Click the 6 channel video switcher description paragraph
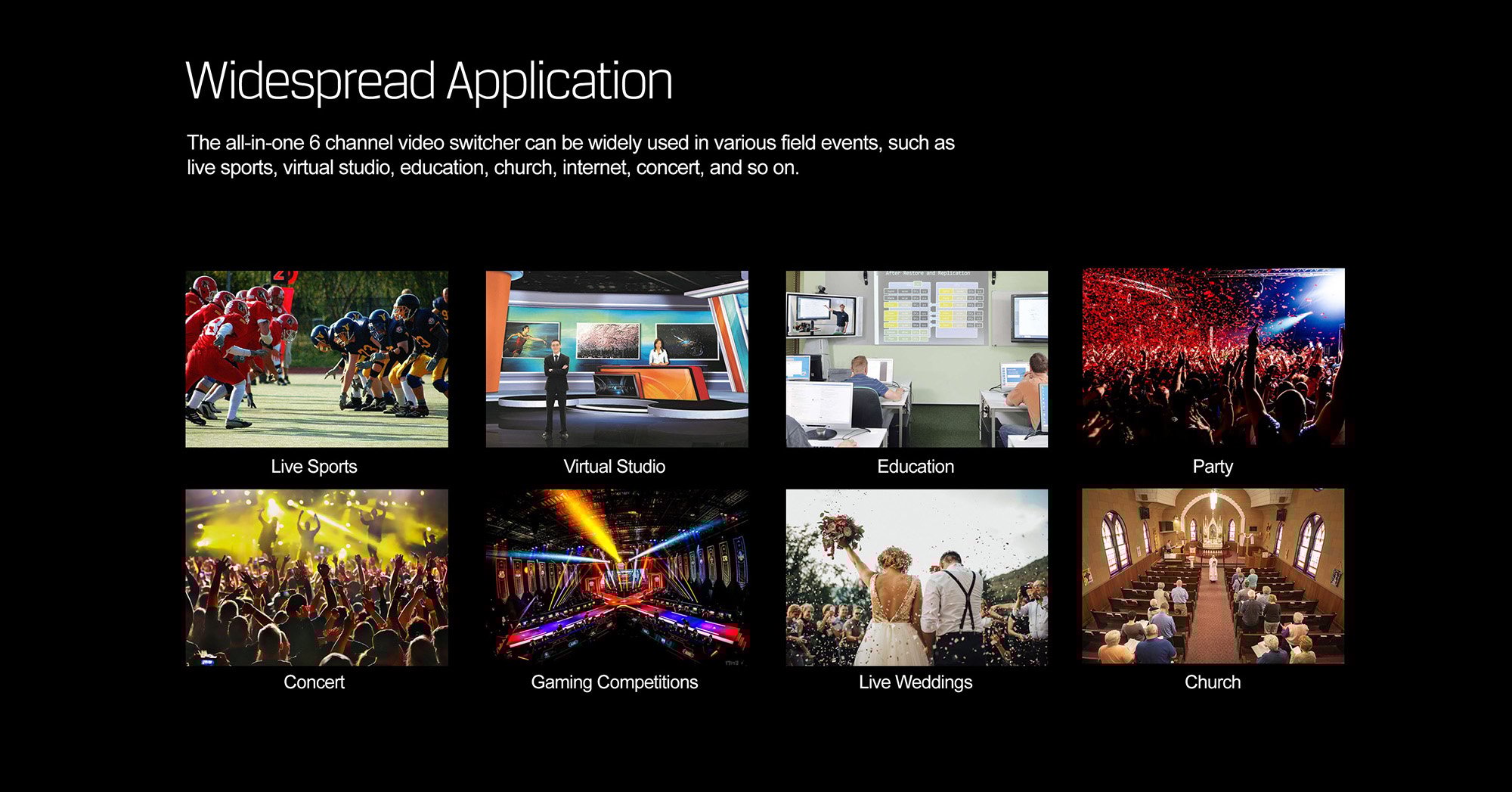 coord(570,155)
